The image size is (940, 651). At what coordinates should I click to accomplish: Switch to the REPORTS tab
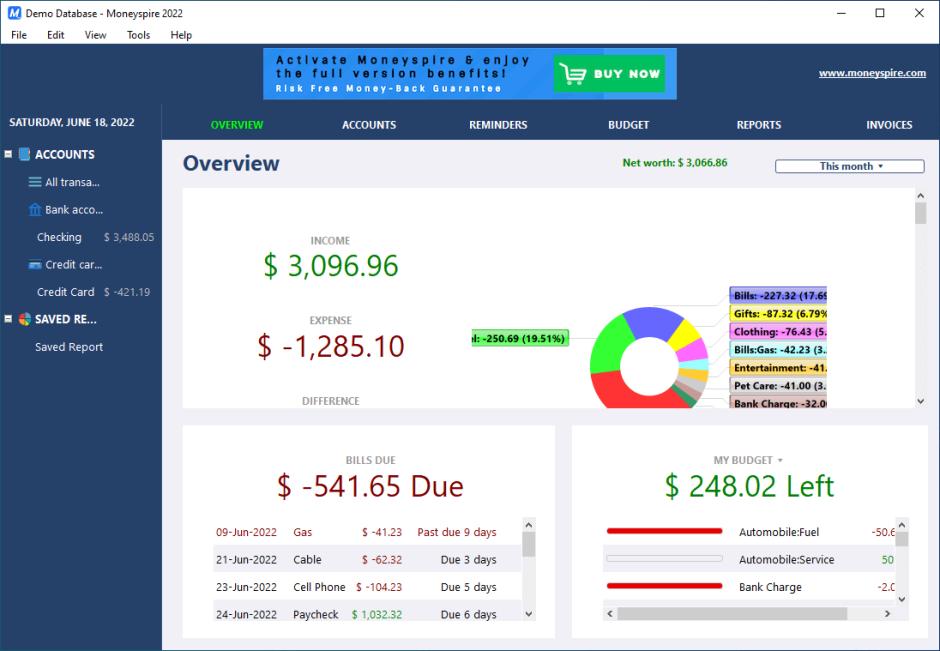[x=758, y=125]
